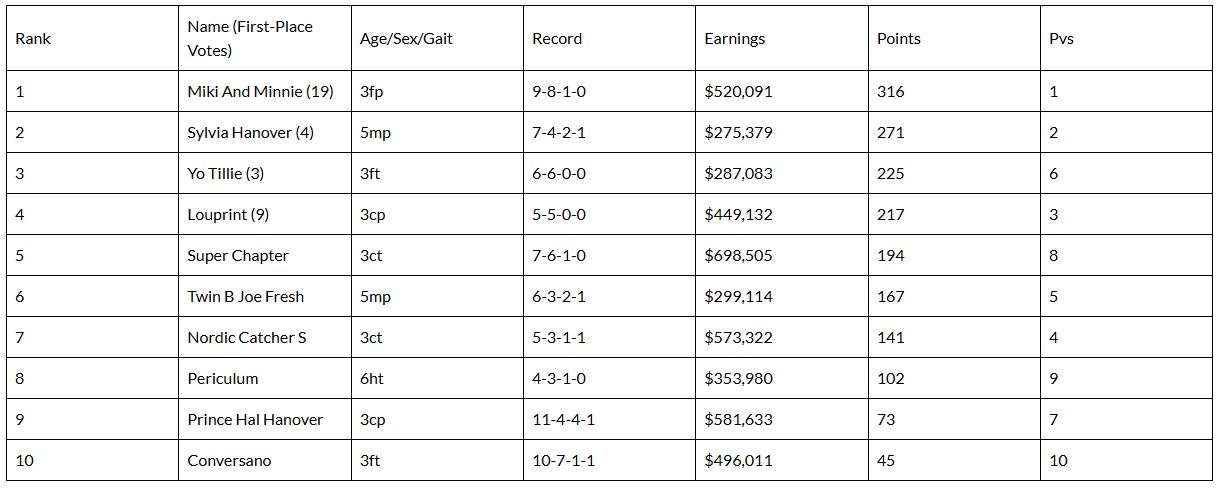The height and width of the screenshot is (492, 1220).
Task: Click the 316 points cell
Action: click(x=890, y=92)
